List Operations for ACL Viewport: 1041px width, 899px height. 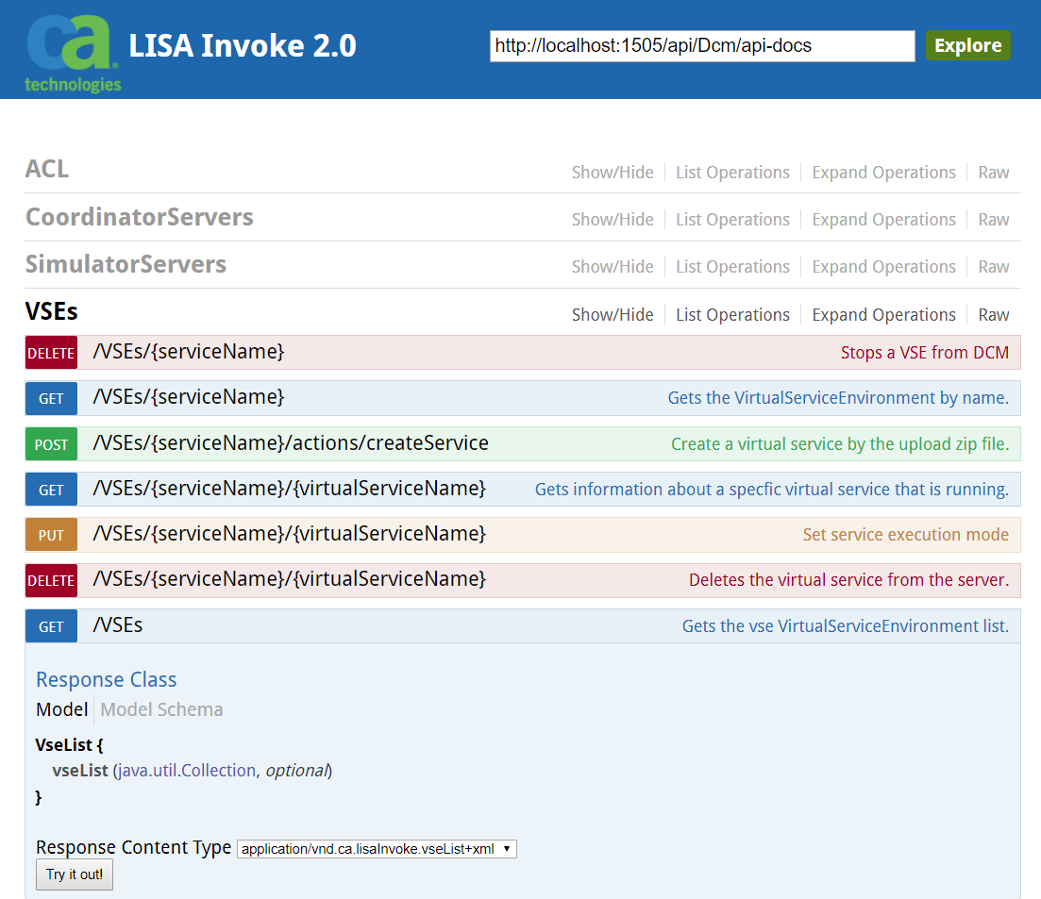732,172
